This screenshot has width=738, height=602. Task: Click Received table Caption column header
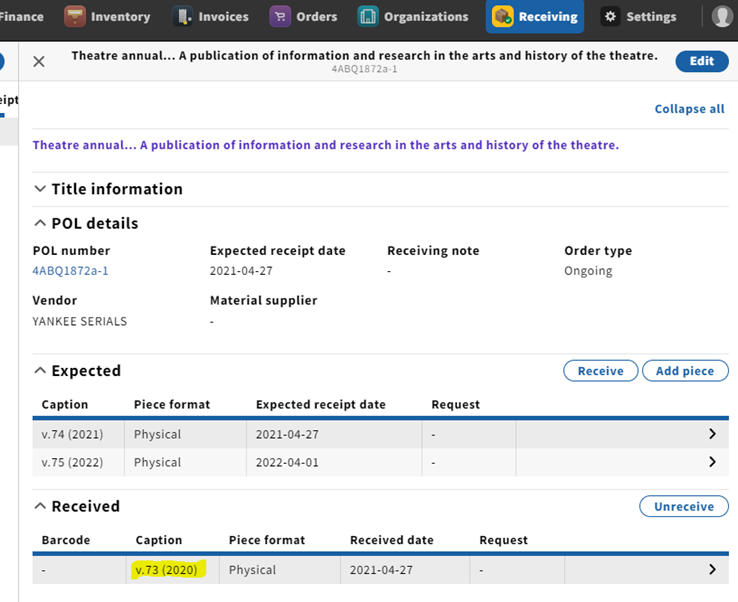pyautogui.click(x=159, y=540)
